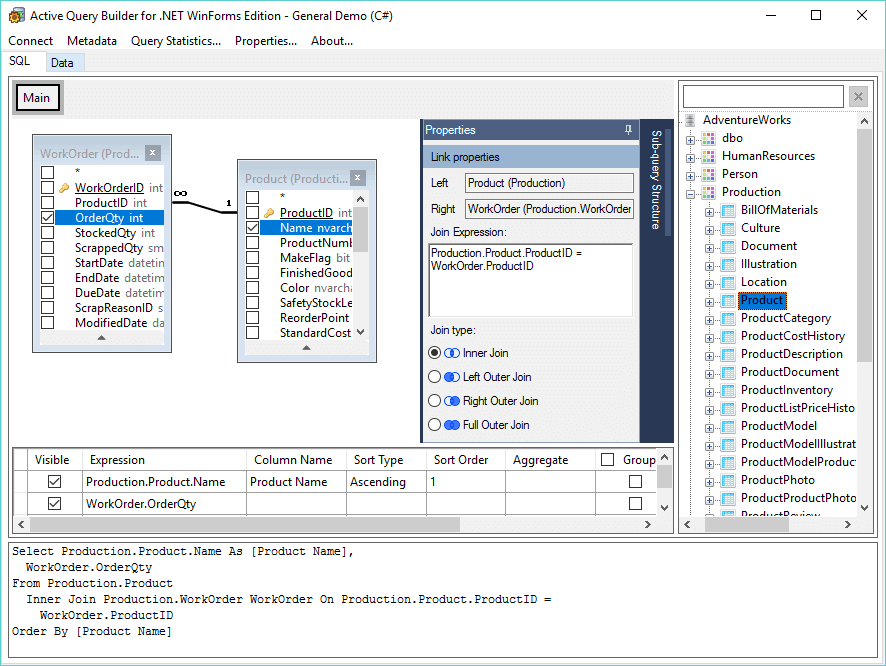
Task: Click the application icon in title bar
Action: pos(16,15)
